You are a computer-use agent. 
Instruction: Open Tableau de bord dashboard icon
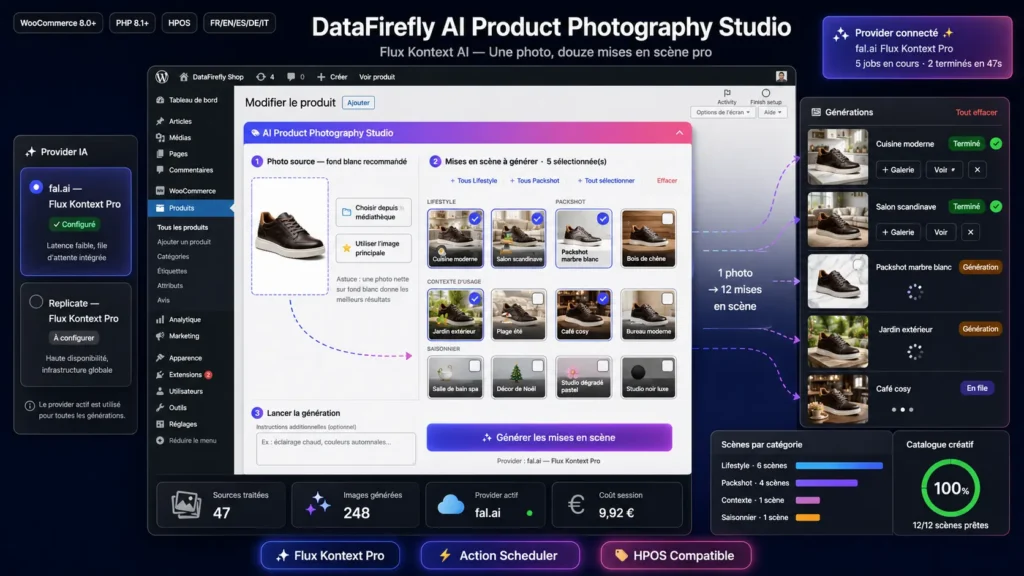tap(160, 100)
